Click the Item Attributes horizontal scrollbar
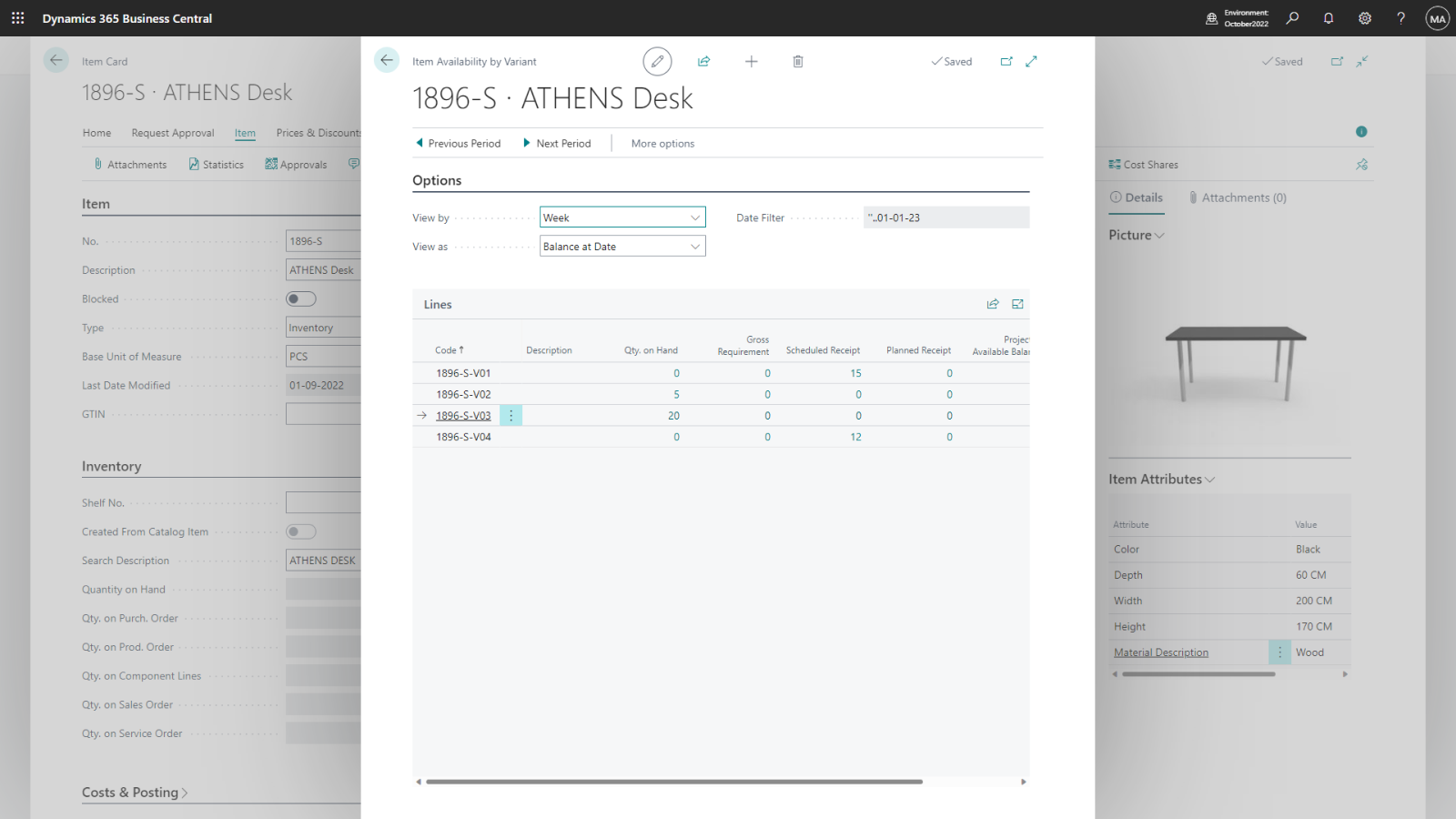The image size is (1456, 819). tap(1198, 674)
